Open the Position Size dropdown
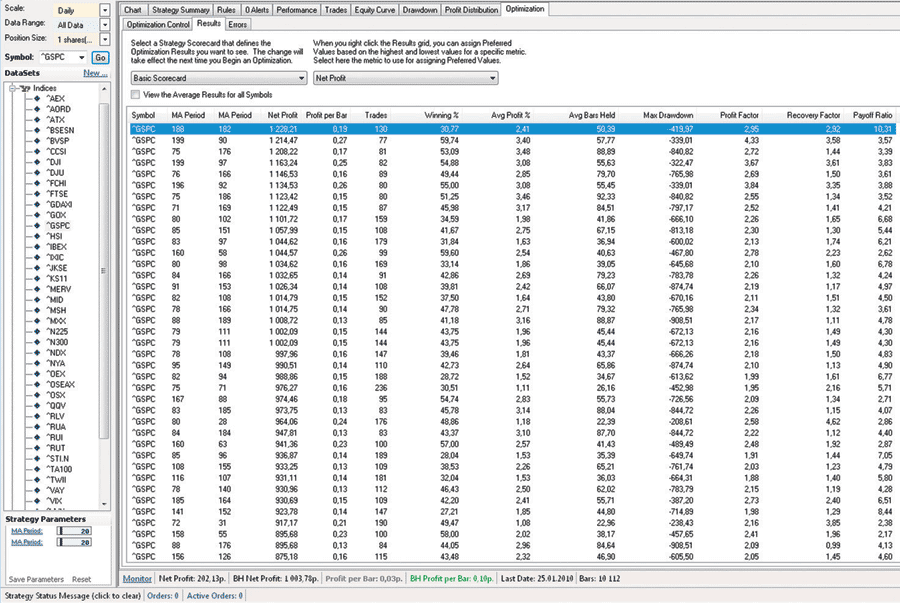 (104, 39)
